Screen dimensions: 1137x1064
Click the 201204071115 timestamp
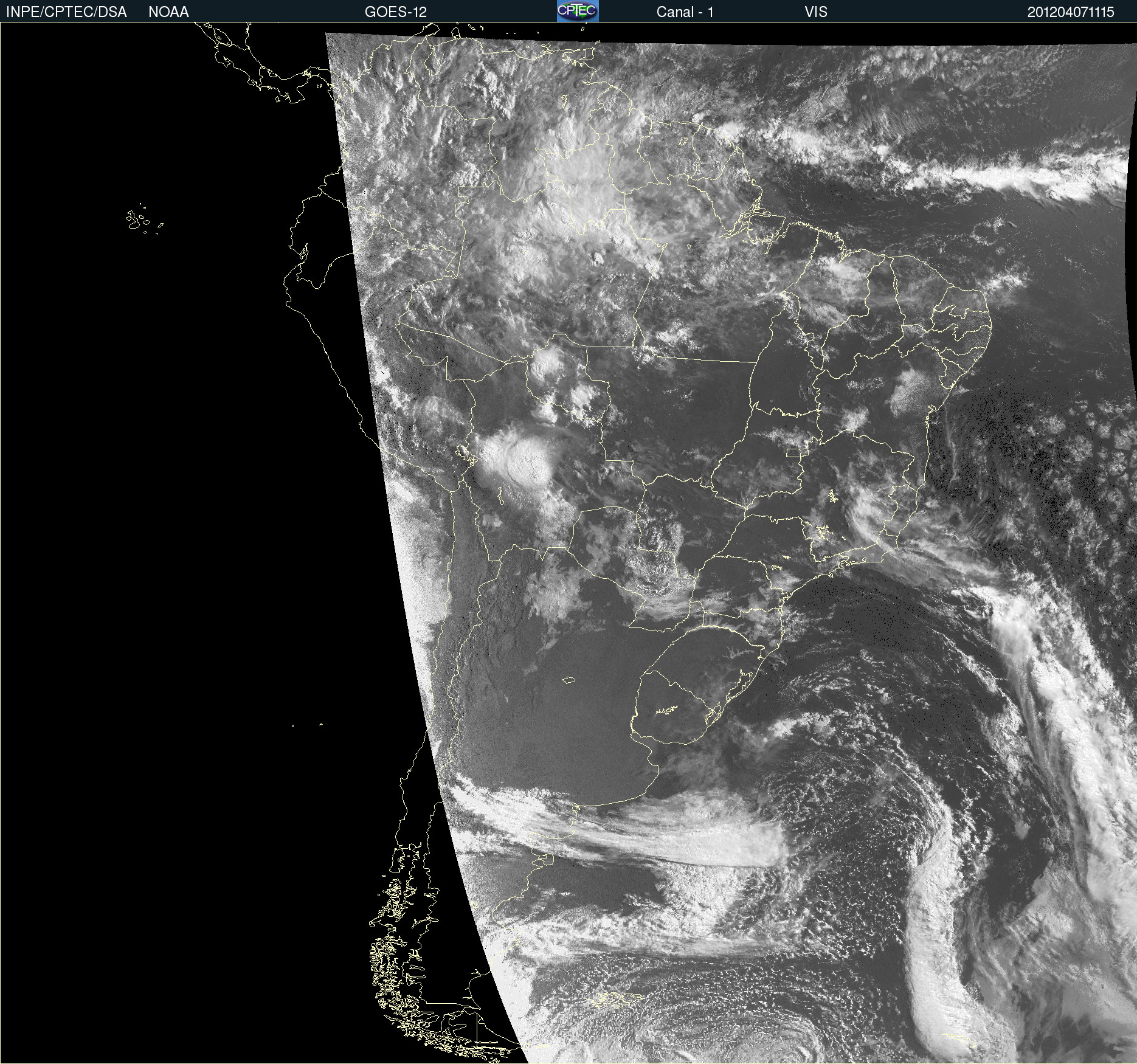1071,12
